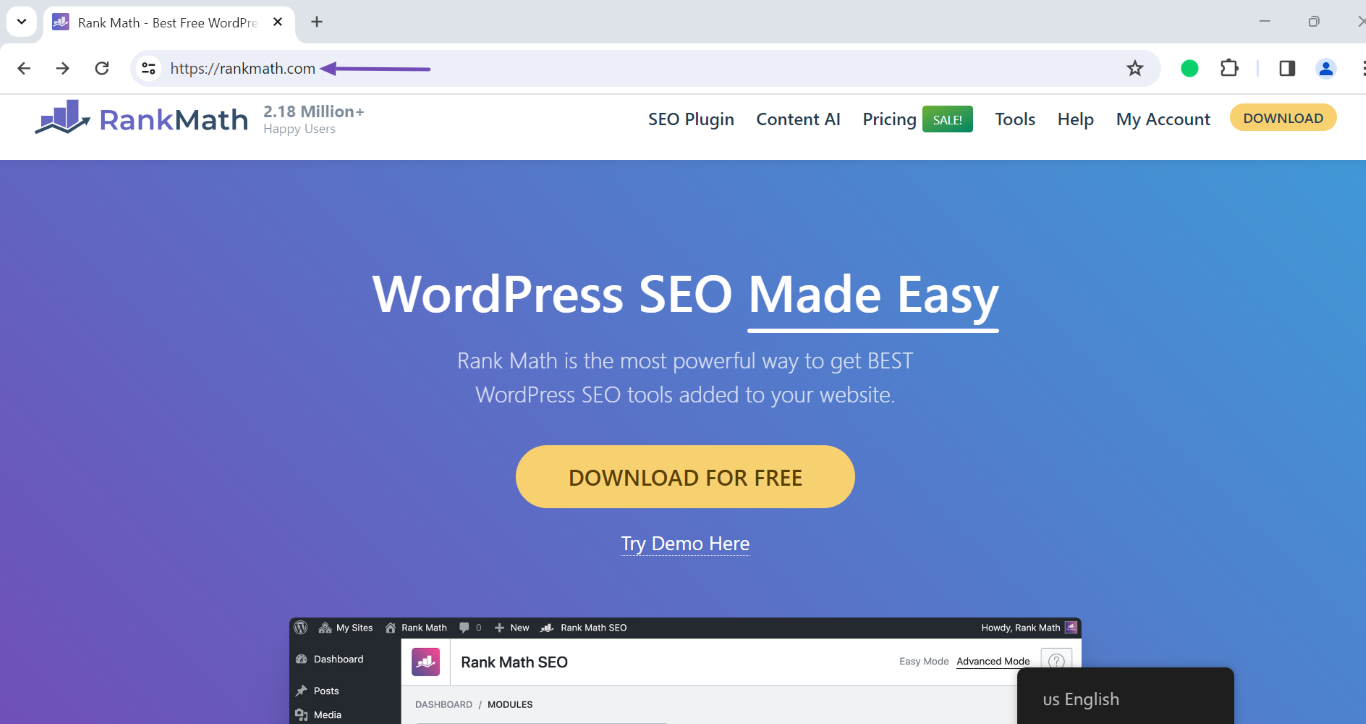Restore down the browser window
Screen dimensions: 1366x724
tap(1314, 21)
